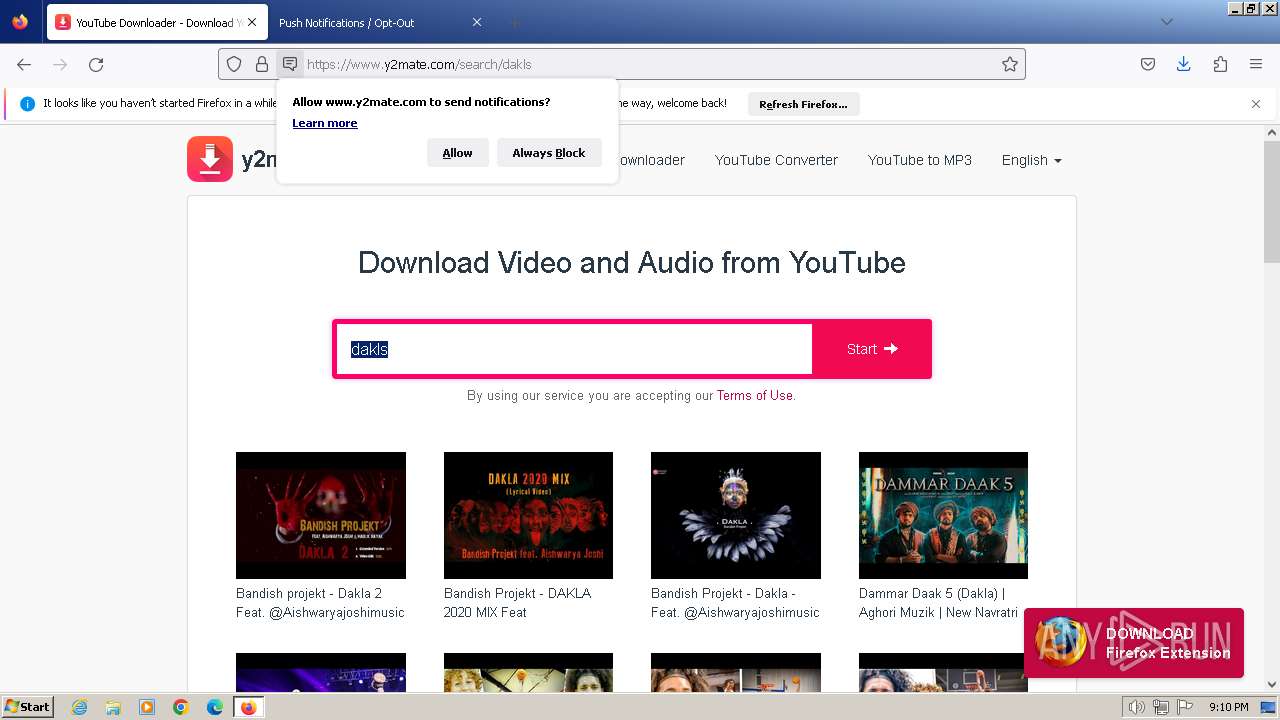The width and height of the screenshot is (1280, 720).
Task: Click the search input containing dakls
Action: click(574, 349)
